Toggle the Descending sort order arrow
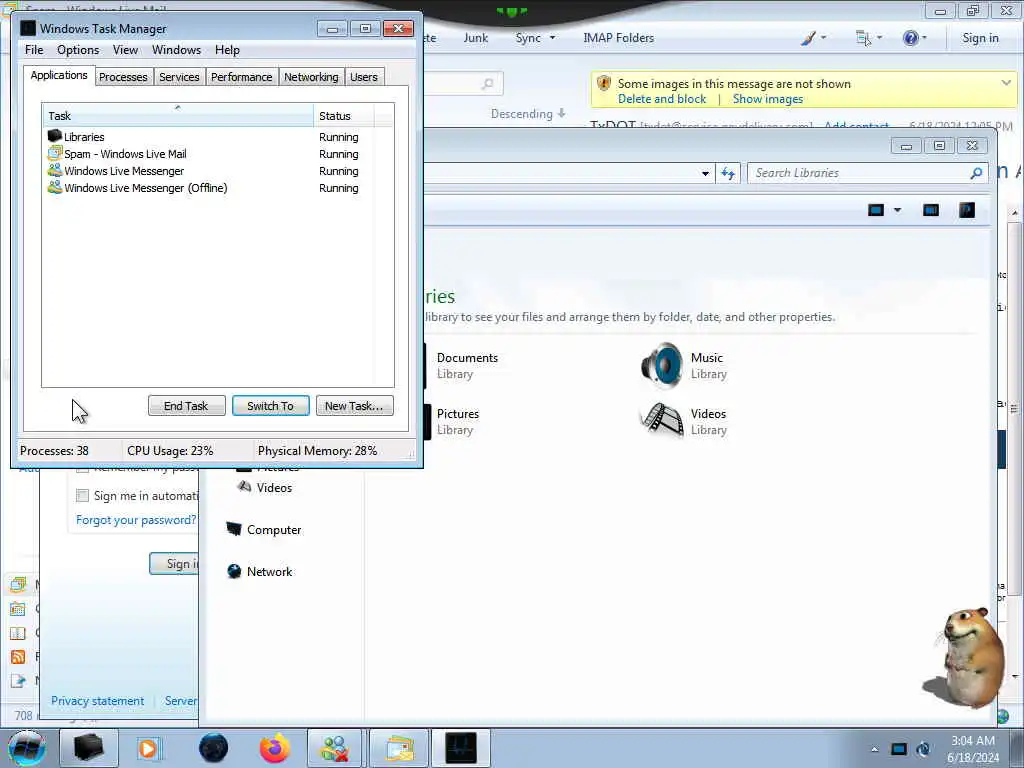Screen dimensions: 1024x768 pos(561,114)
